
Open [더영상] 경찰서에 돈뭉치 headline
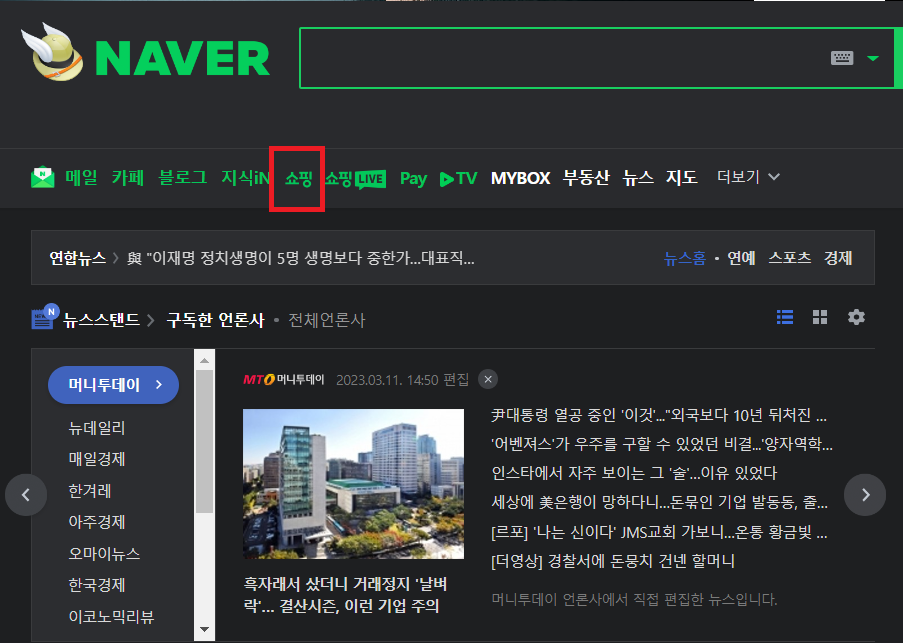click(613, 561)
